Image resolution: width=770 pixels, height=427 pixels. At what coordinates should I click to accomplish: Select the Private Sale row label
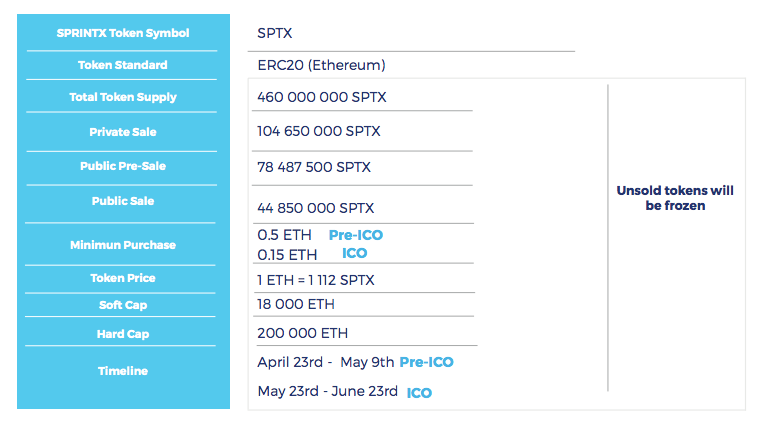coord(123,132)
